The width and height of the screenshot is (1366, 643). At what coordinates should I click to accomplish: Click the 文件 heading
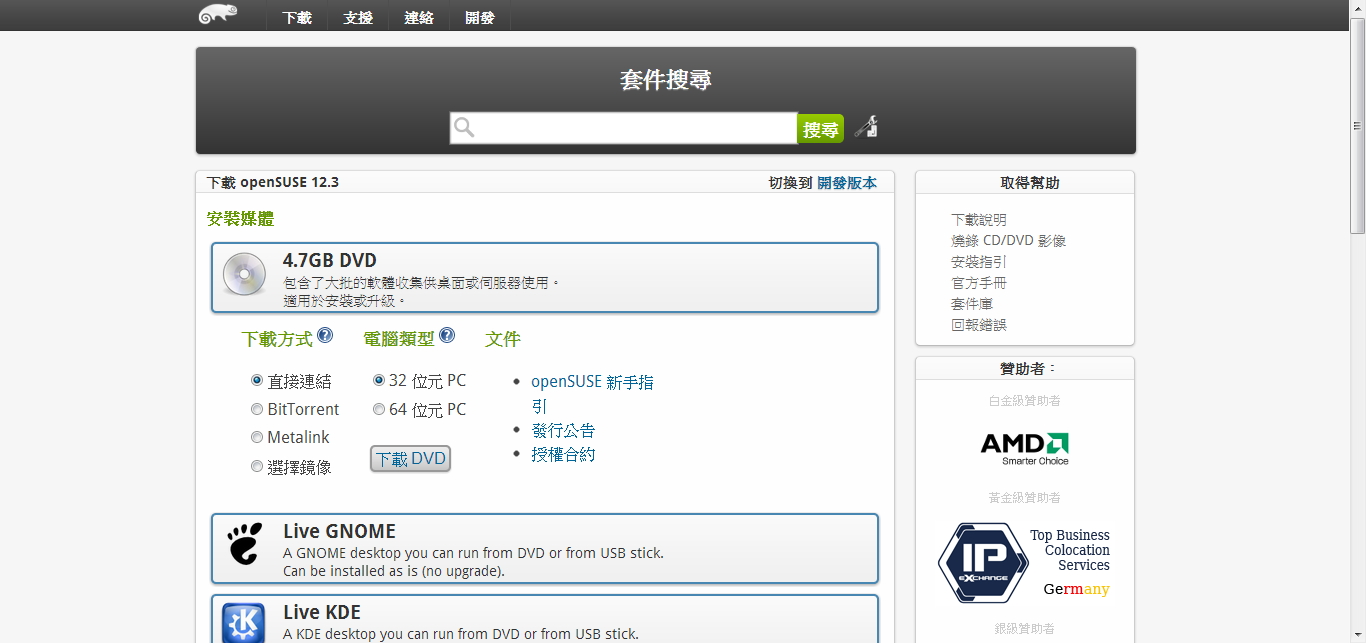(x=503, y=339)
